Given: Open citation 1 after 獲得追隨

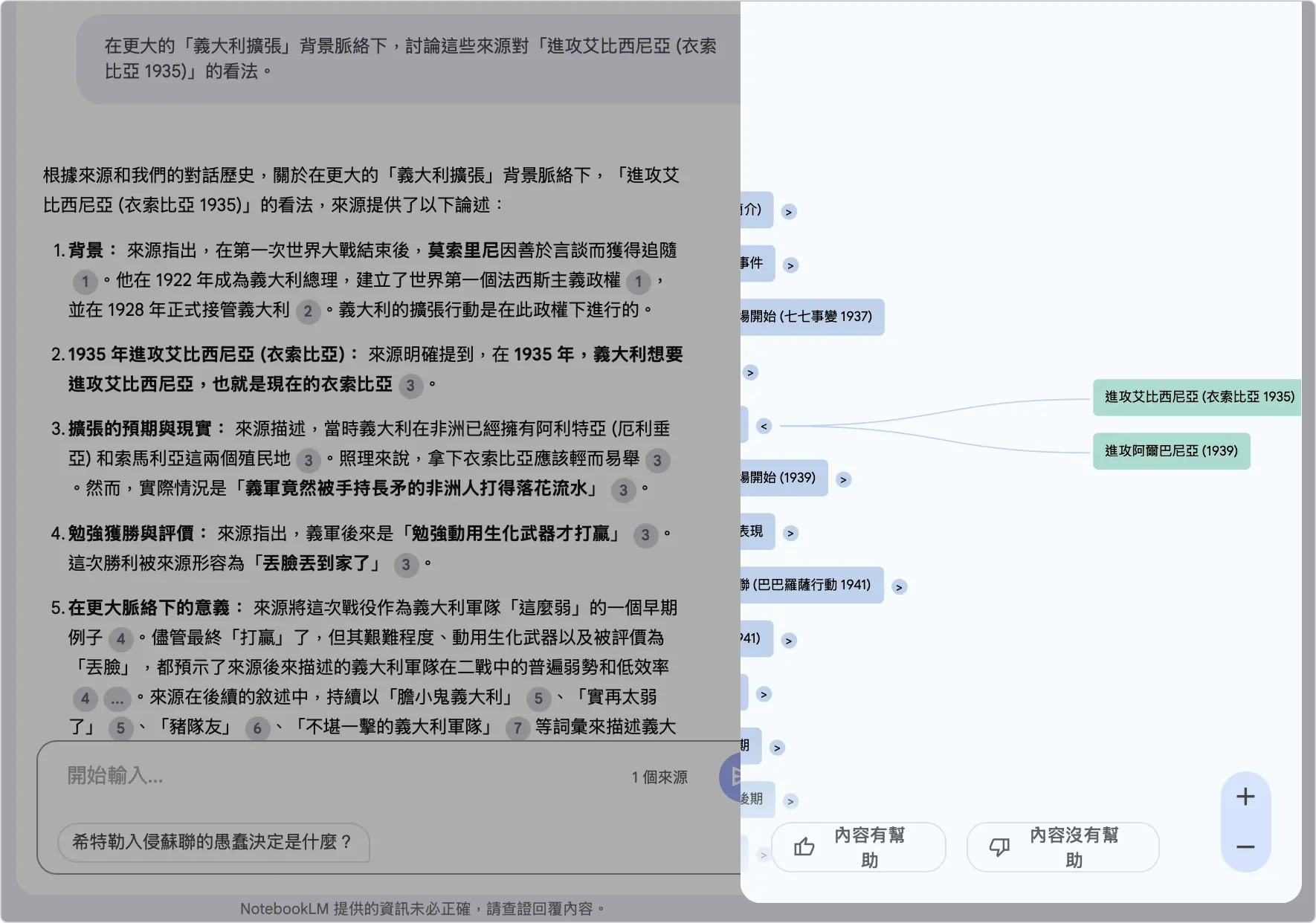Looking at the screenshot, I should coord(86,282).
